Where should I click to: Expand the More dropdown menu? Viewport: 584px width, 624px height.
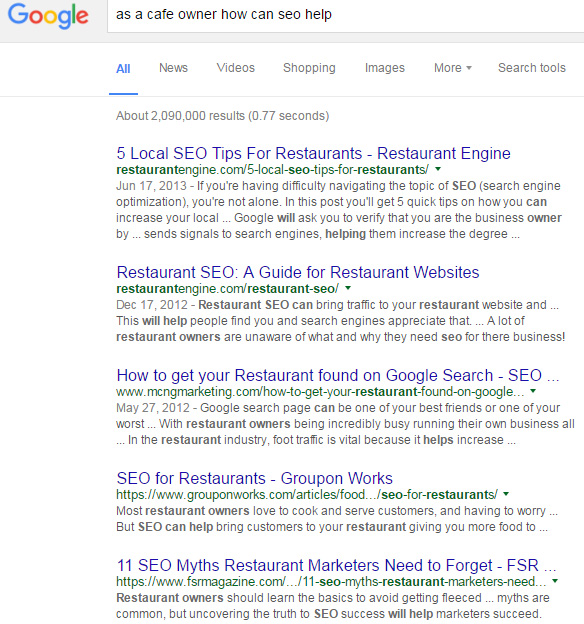tap(453, 68)
